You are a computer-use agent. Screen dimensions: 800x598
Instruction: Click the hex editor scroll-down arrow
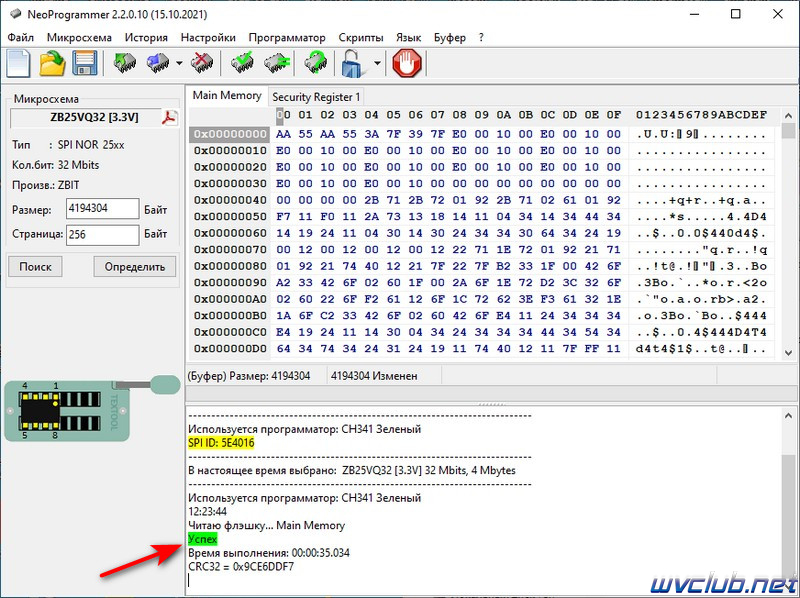tap(788, 353)
